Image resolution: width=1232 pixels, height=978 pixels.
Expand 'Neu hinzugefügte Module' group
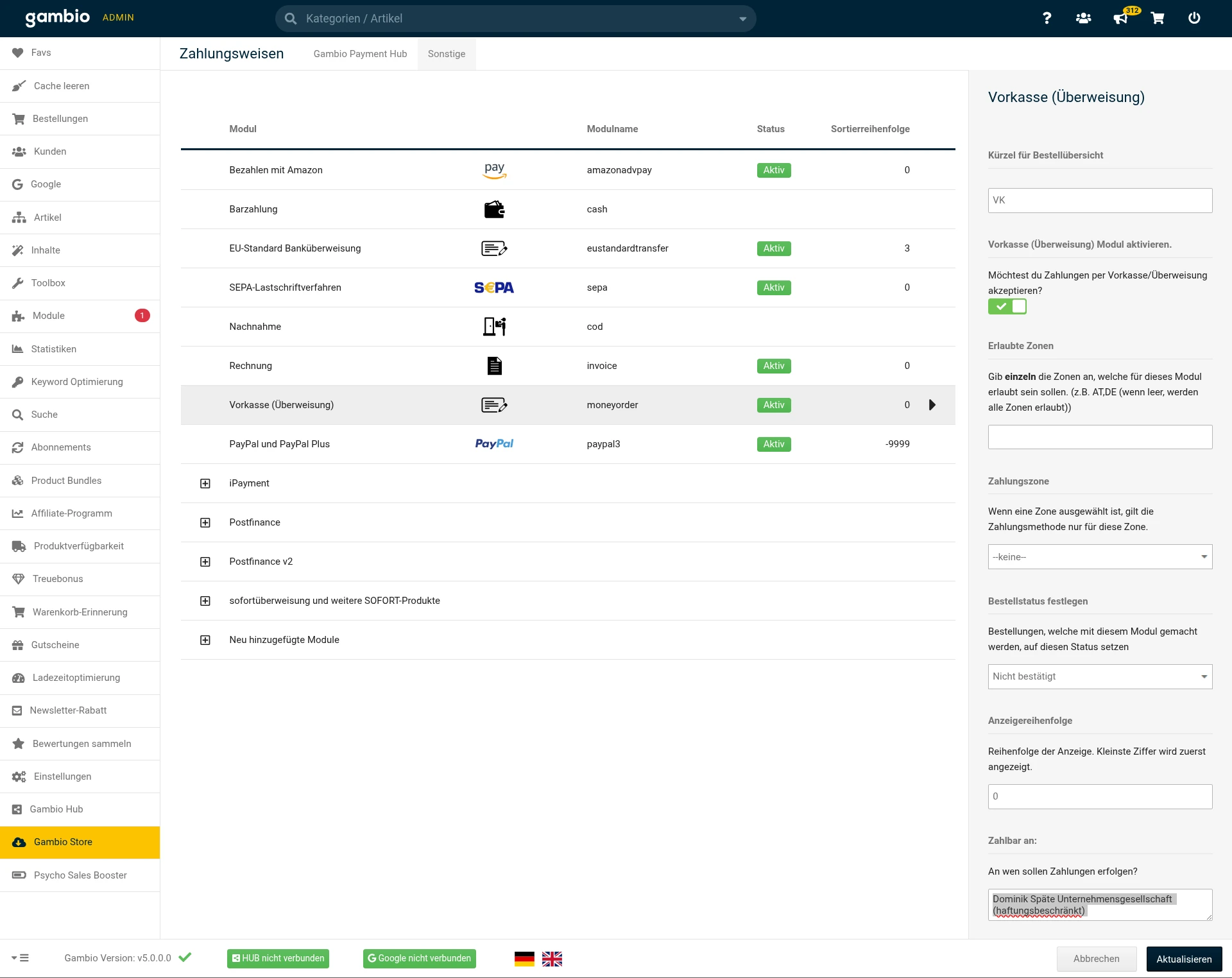pos(205,640)
